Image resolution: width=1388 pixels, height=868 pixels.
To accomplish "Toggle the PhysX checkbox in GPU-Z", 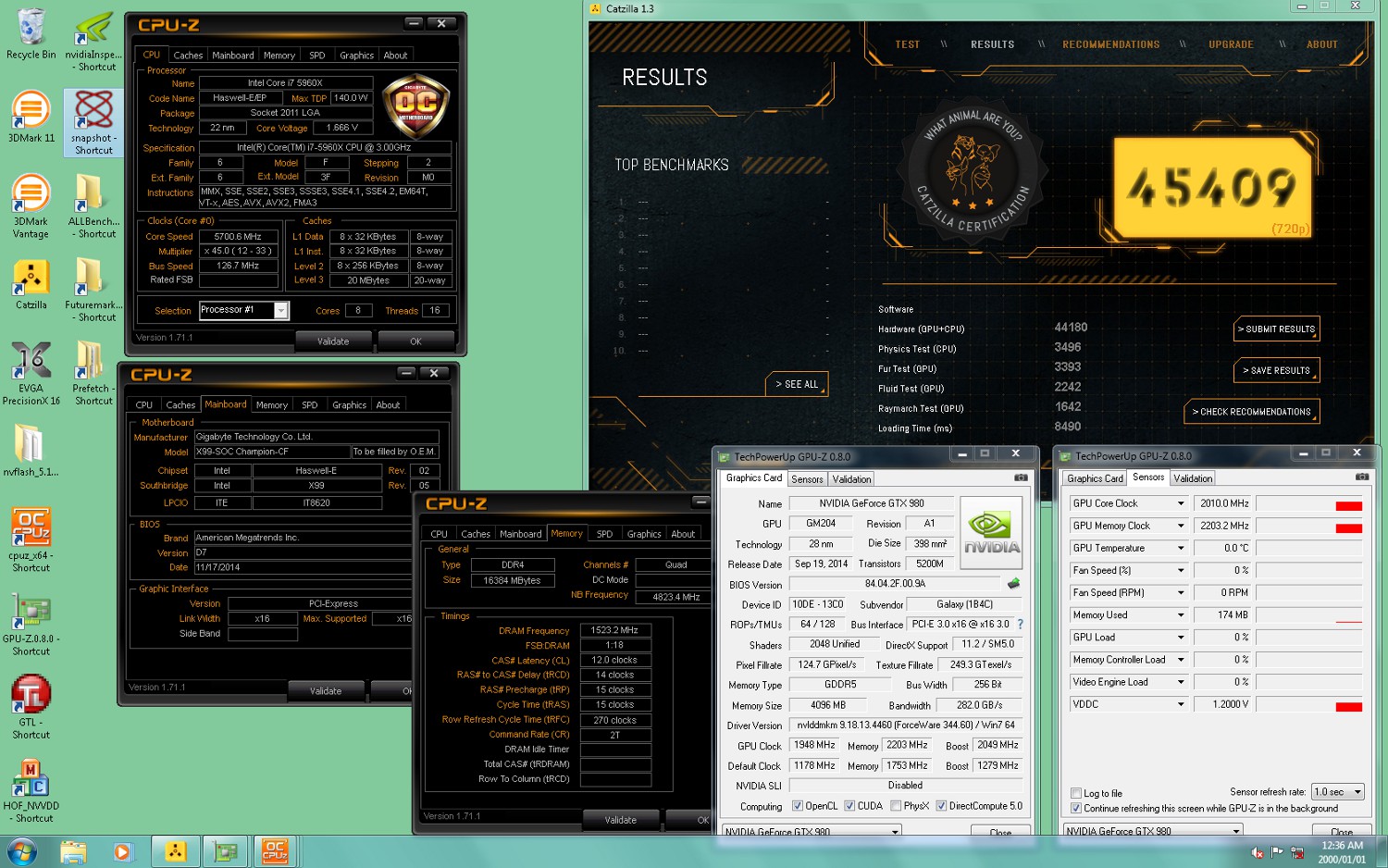I will coord(896,806).
